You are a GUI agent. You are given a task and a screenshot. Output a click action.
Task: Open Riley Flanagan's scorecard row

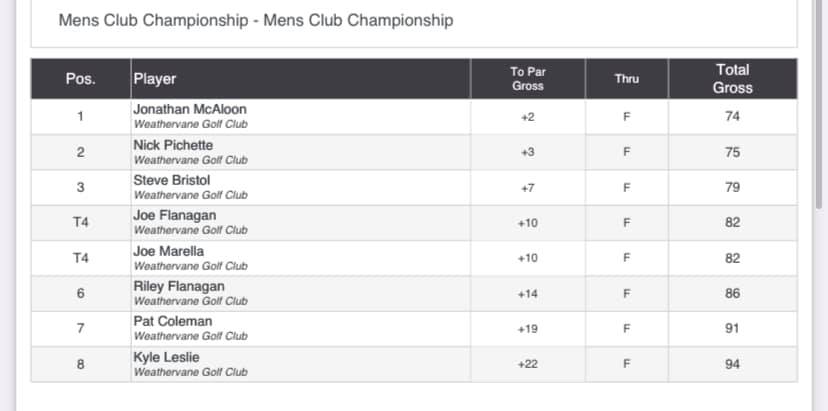click(414, 294)
